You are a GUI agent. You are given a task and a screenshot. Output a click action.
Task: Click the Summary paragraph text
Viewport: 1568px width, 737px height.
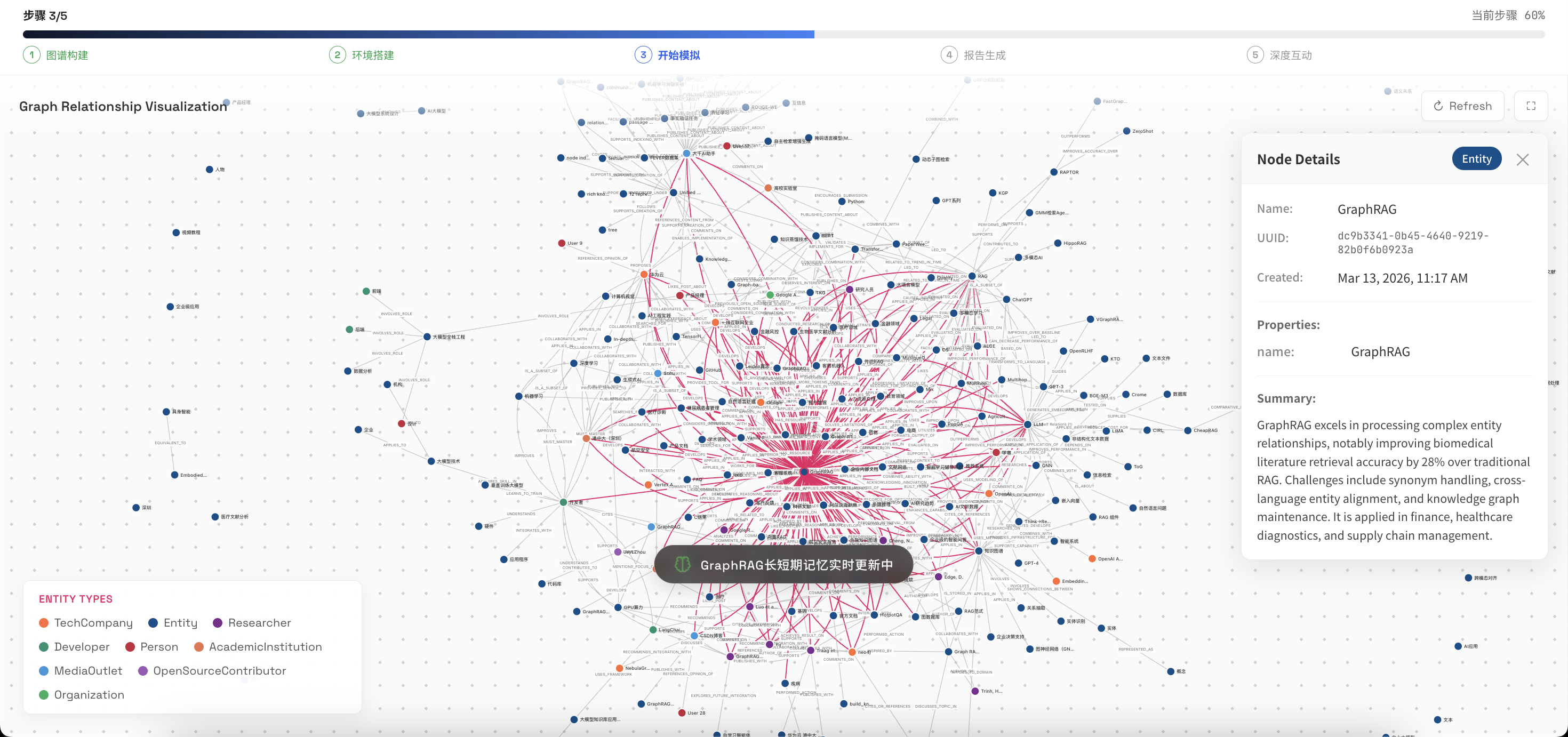click(1393, 480)
